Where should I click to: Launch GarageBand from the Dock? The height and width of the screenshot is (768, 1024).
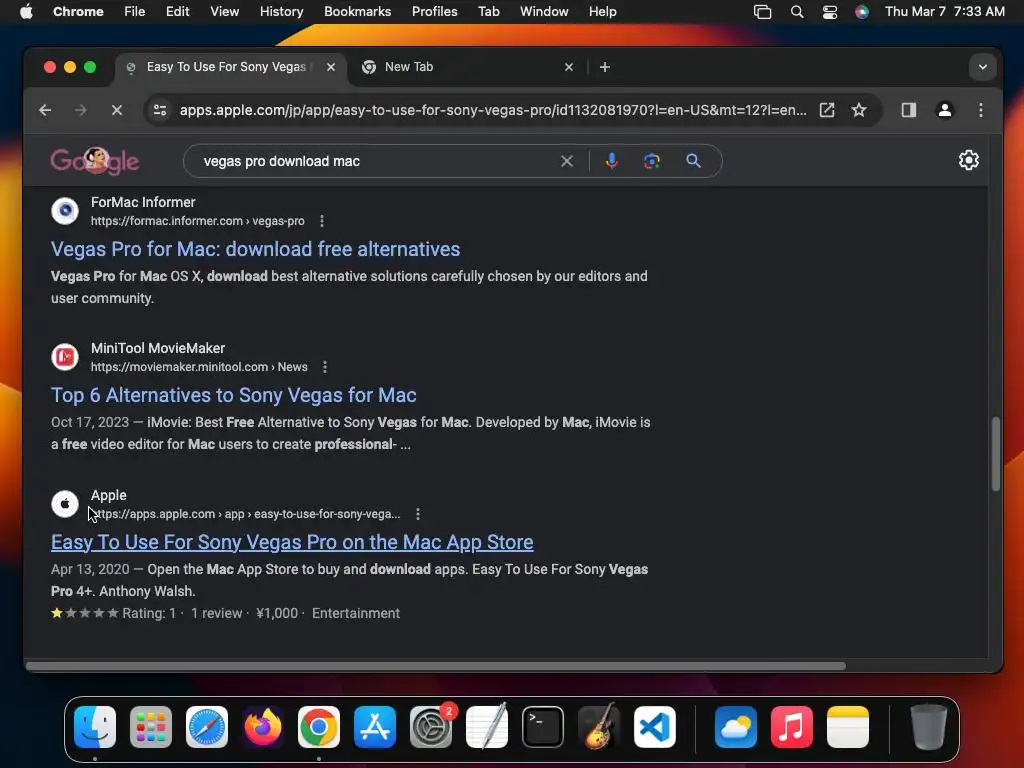[x=599, y=727]
